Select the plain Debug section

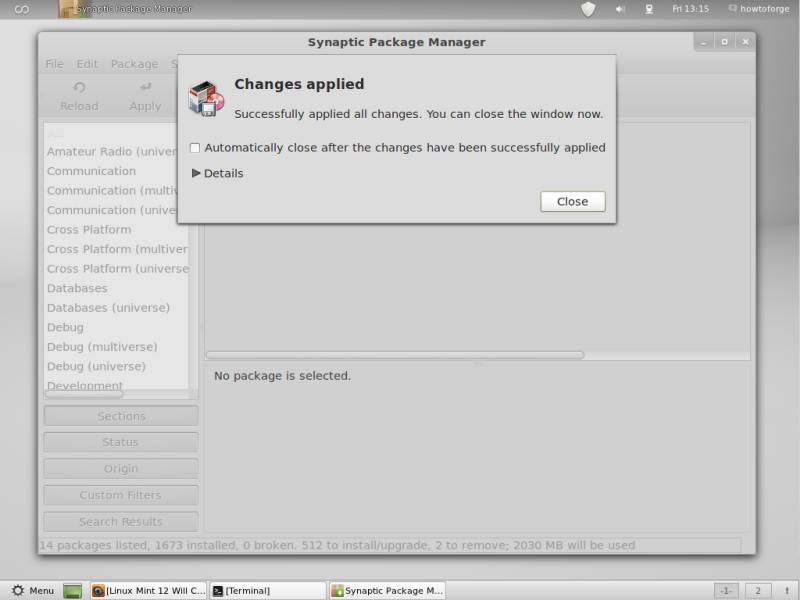(65, 328)
